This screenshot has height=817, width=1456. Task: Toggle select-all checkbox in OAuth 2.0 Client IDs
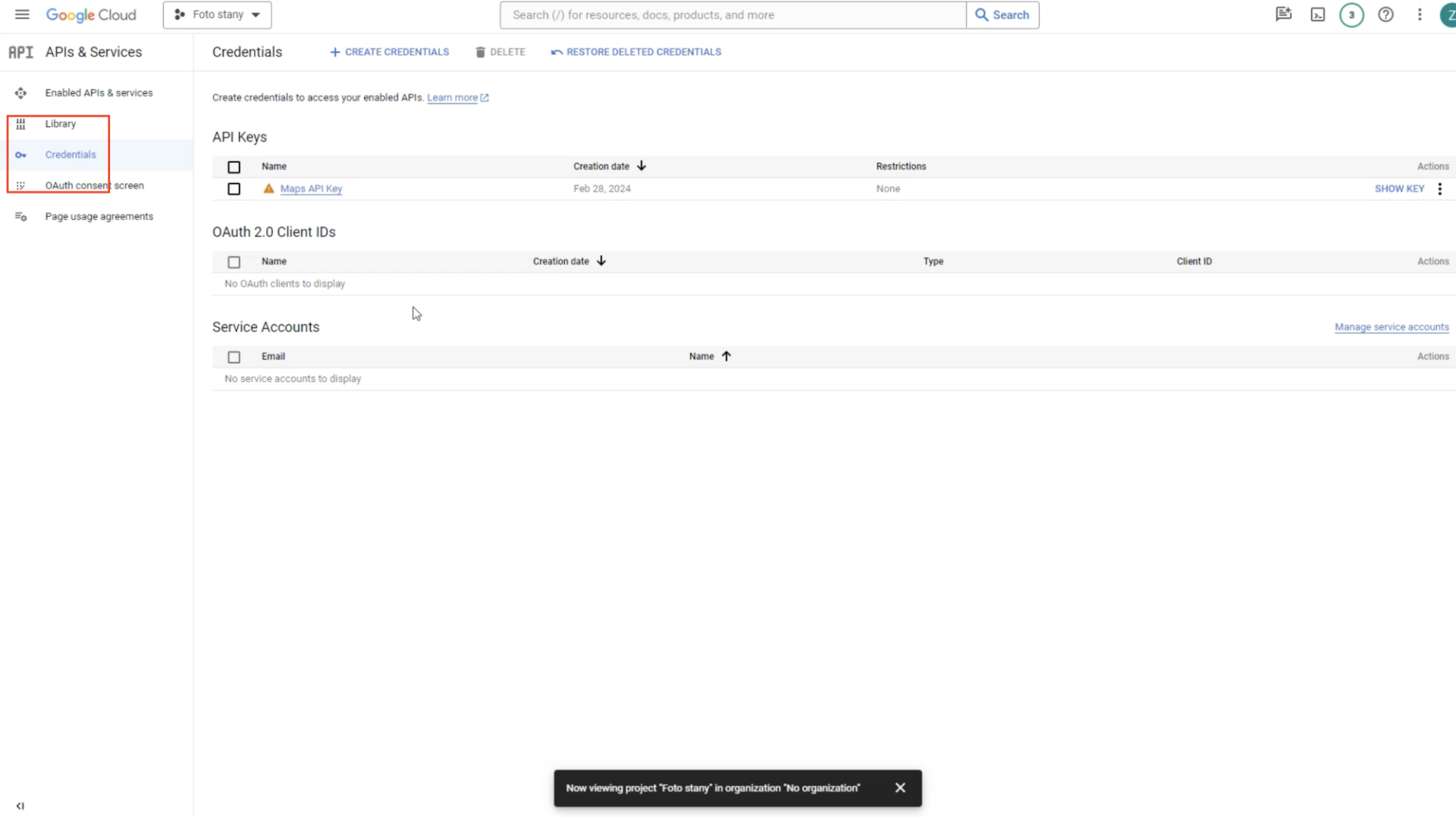pos(234,261)
